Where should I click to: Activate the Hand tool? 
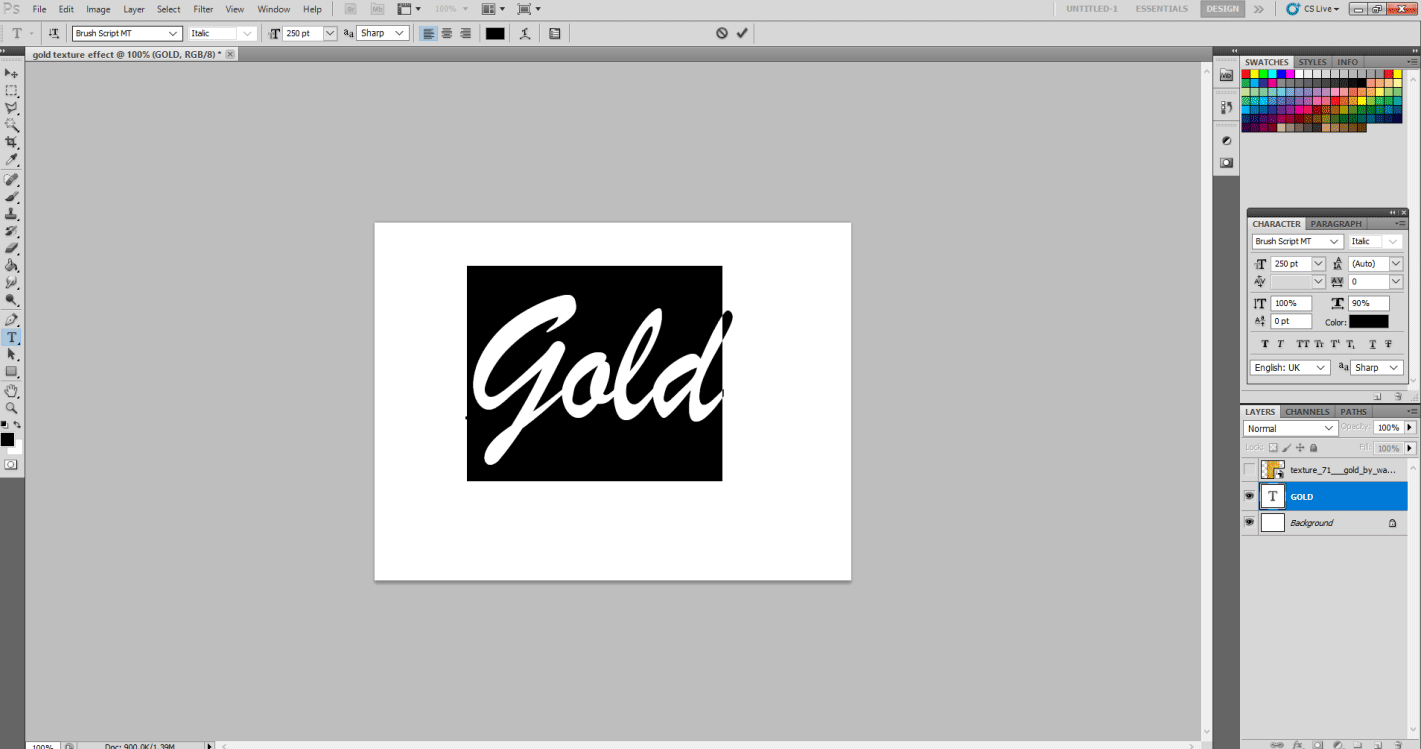(x=12, y=390)
